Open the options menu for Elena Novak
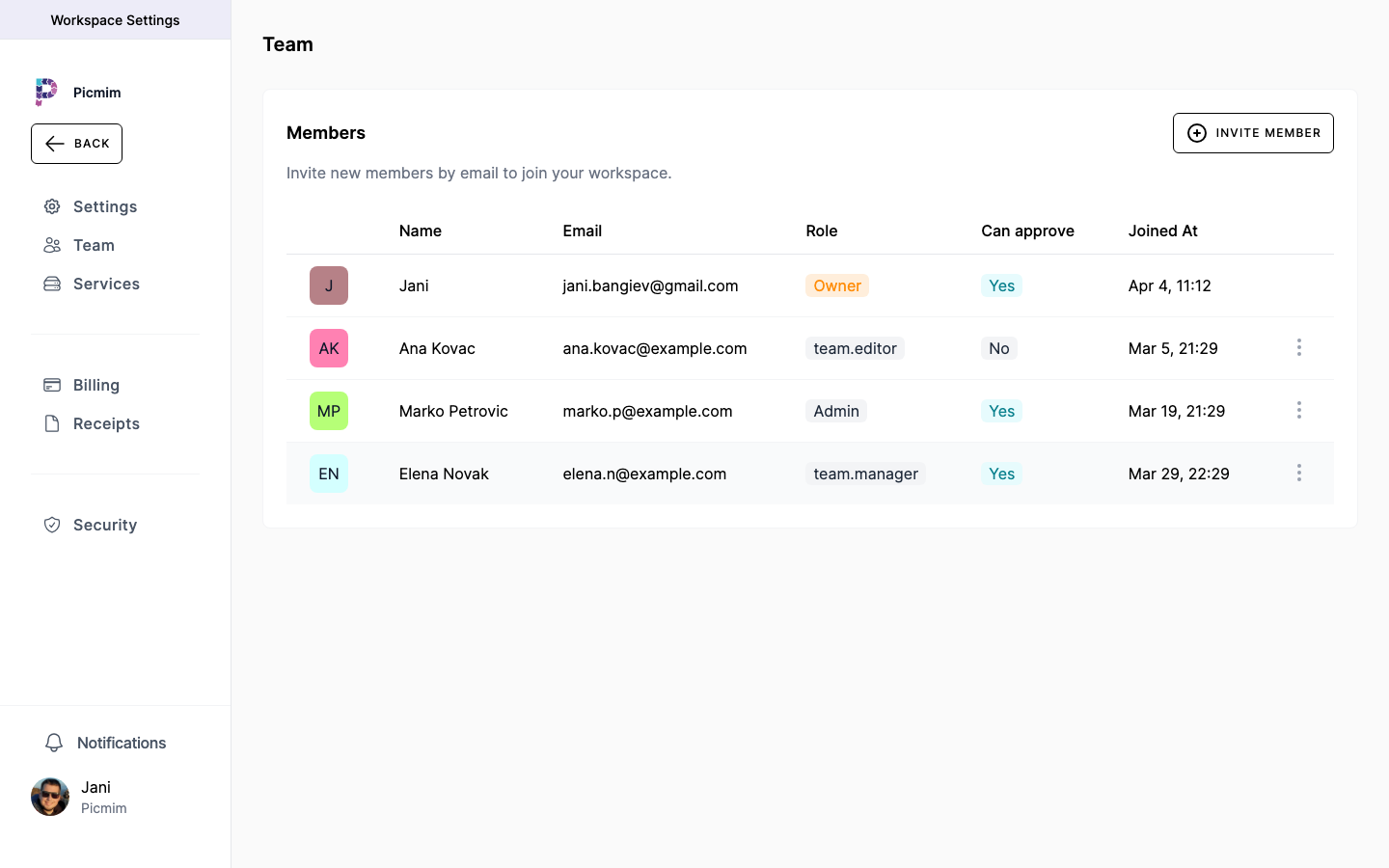 point(1299,473)
